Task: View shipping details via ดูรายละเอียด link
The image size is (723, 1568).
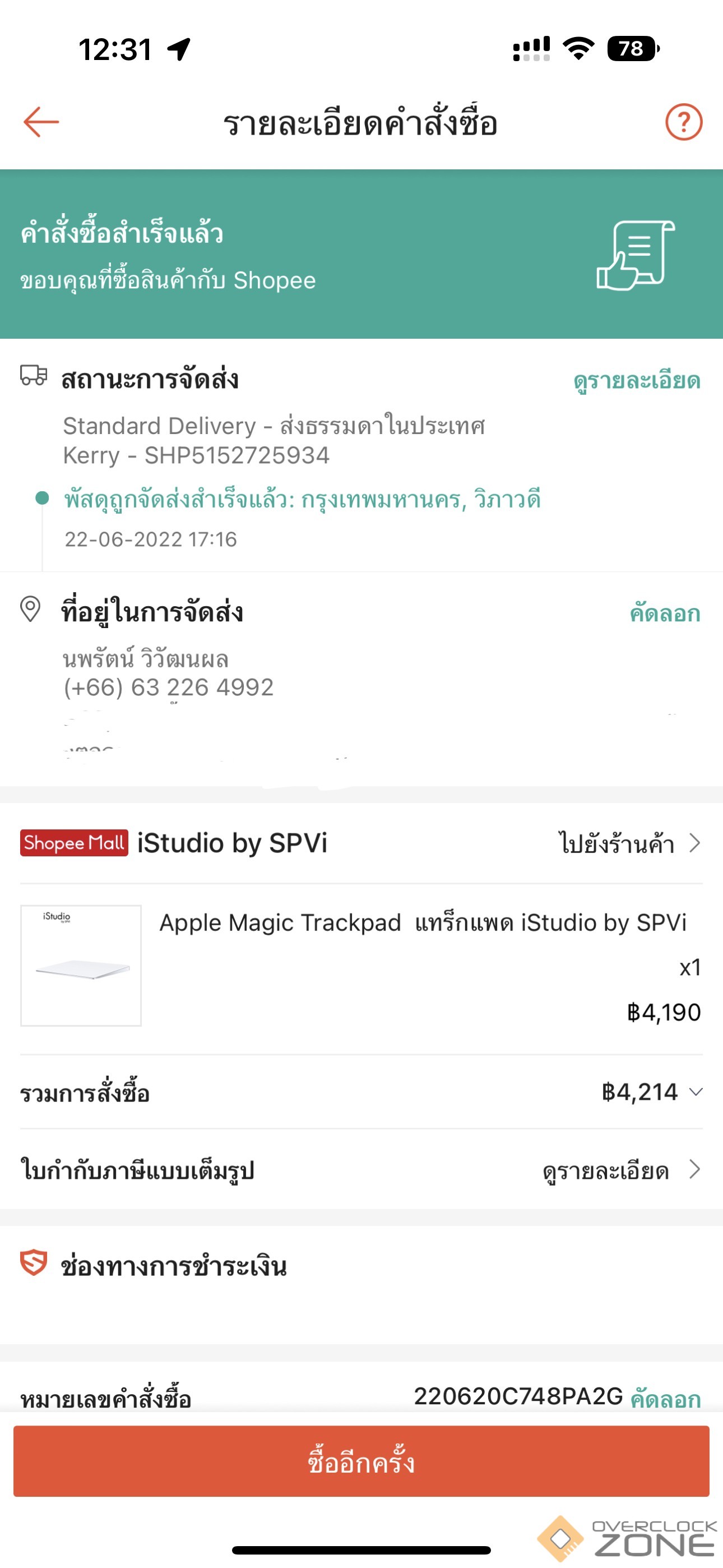Action: 637,381
